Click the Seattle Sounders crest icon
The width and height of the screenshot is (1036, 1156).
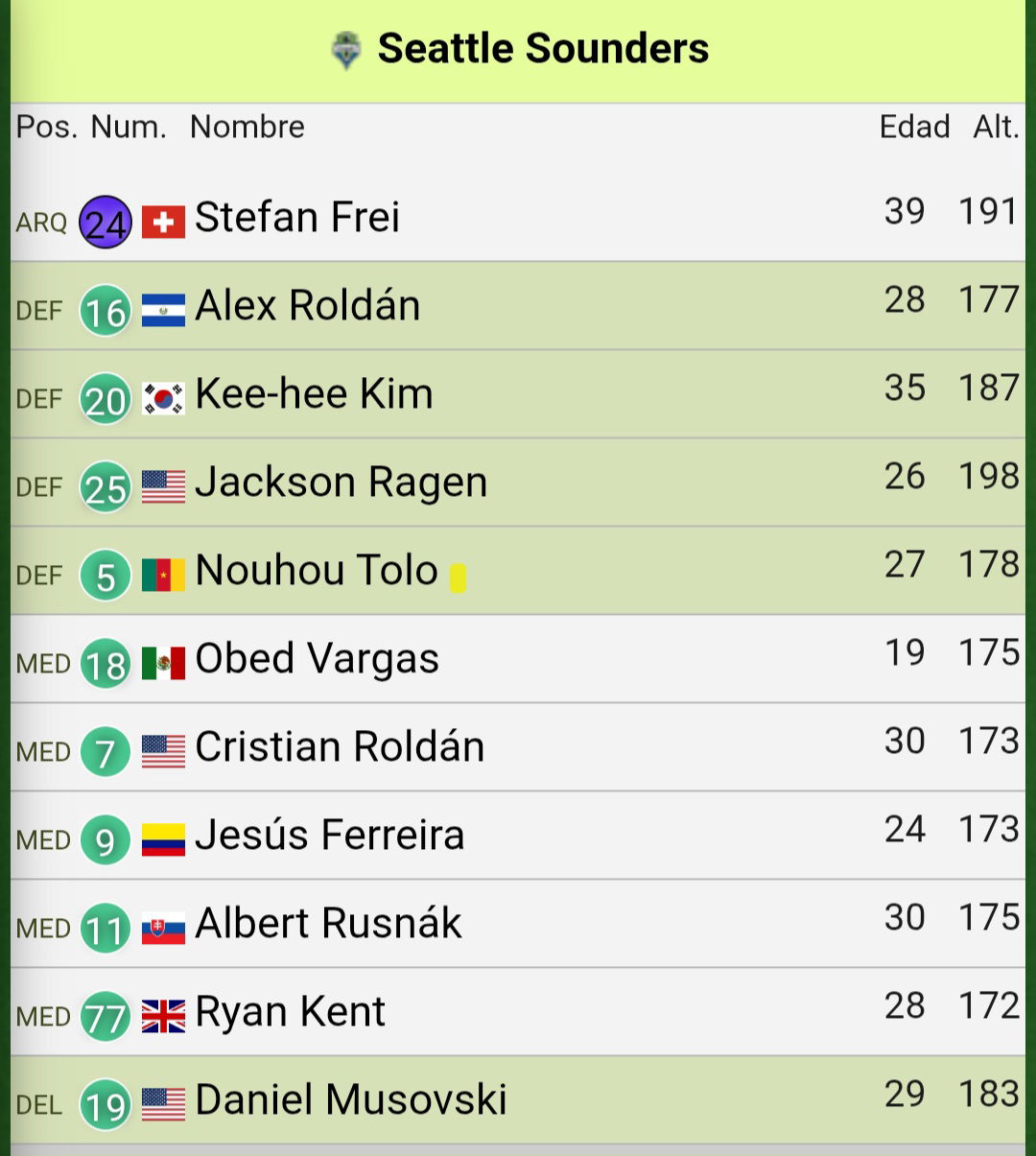coord(346,50)
